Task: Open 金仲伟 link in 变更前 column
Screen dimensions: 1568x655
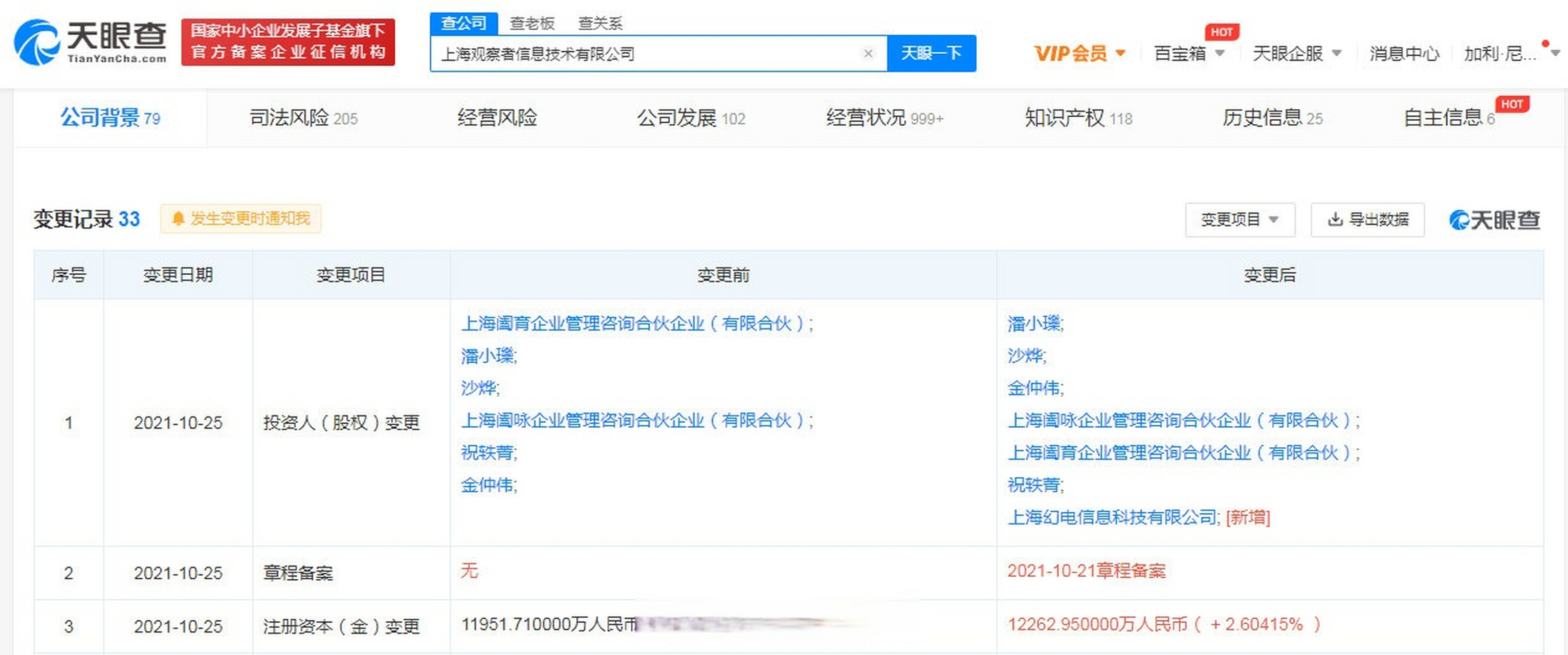Action: pos(487,485)
